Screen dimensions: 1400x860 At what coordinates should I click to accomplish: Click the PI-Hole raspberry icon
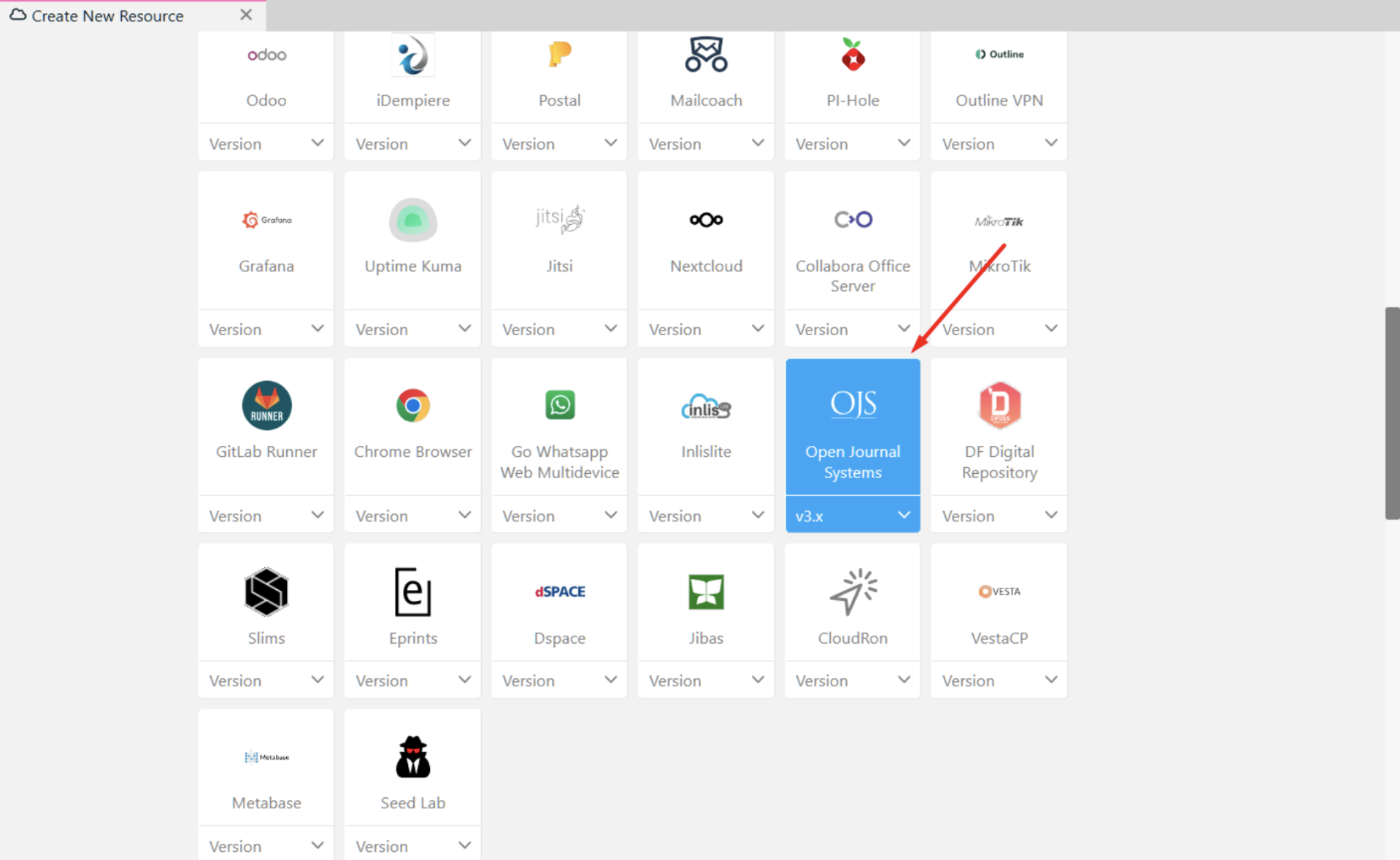tap(853, 55)
